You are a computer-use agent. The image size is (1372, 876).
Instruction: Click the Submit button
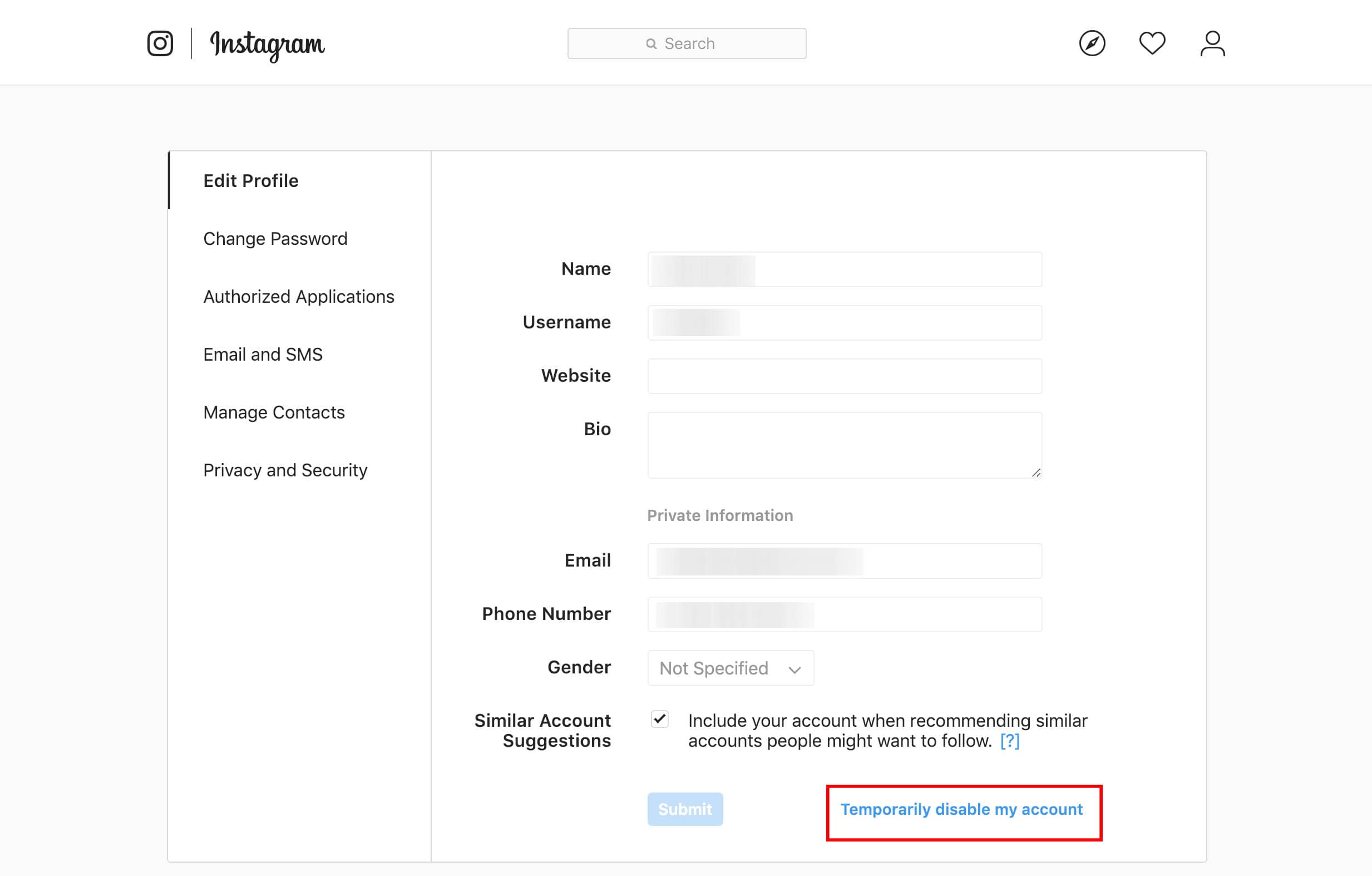point(685,809)
